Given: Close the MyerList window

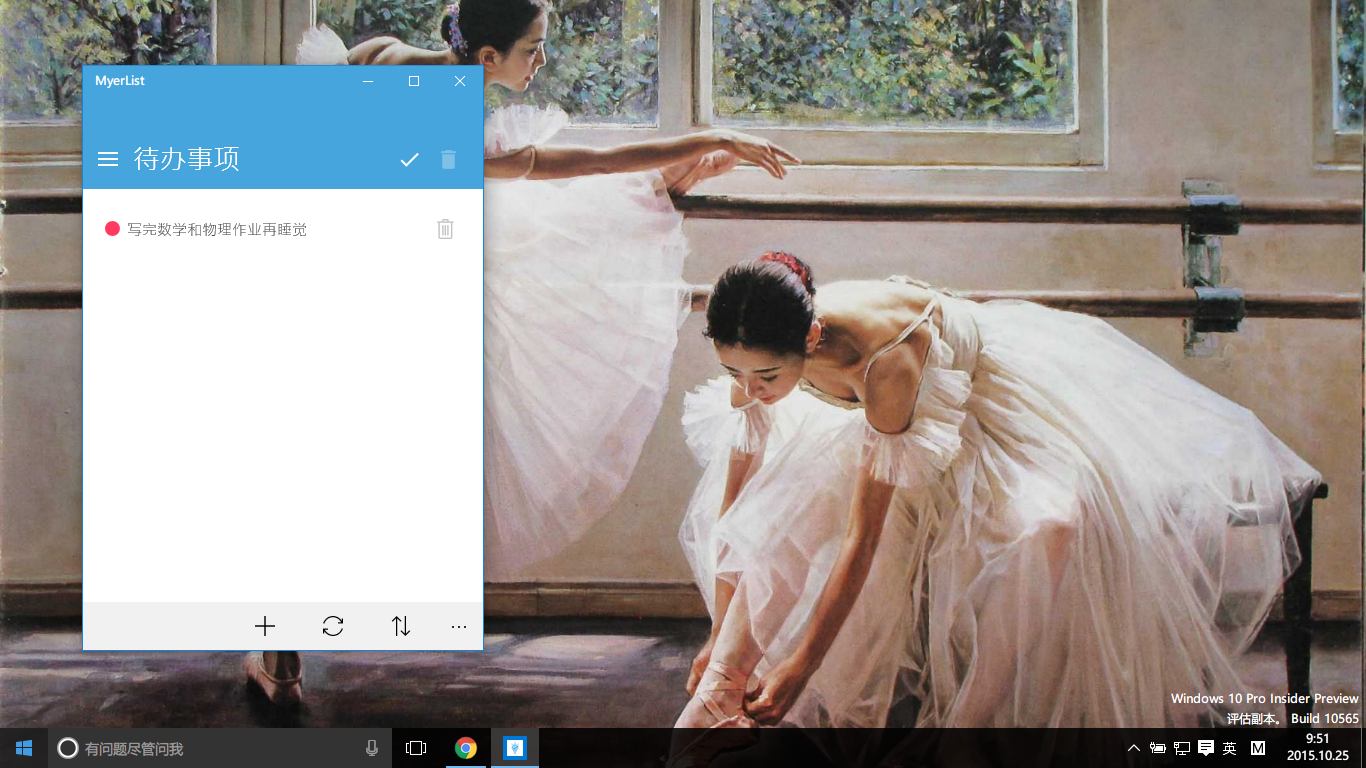Looking at the screenshot, I should pos(460,81).
